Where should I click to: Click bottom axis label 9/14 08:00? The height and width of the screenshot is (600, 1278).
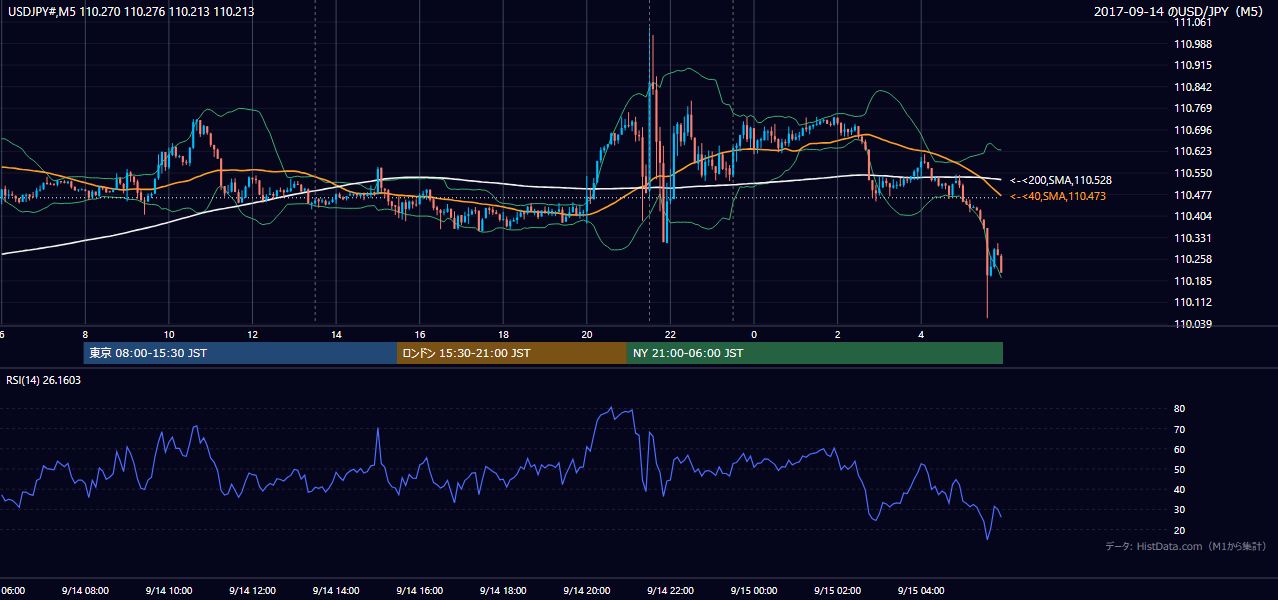[x=85, y=590]
